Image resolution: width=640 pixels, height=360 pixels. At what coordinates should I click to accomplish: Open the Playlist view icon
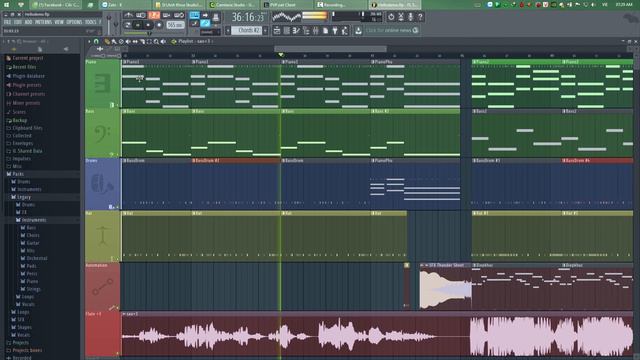[277, 30]
